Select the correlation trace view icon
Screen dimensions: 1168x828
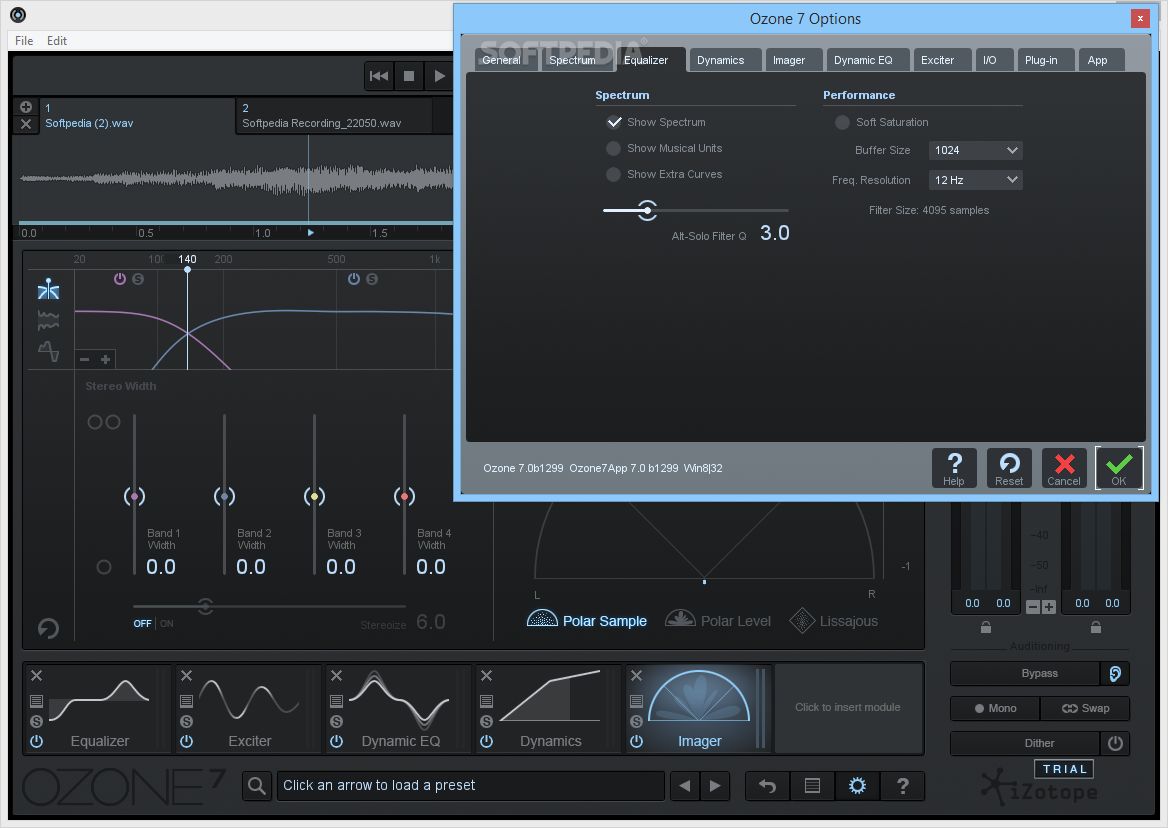tap(48, 351)
